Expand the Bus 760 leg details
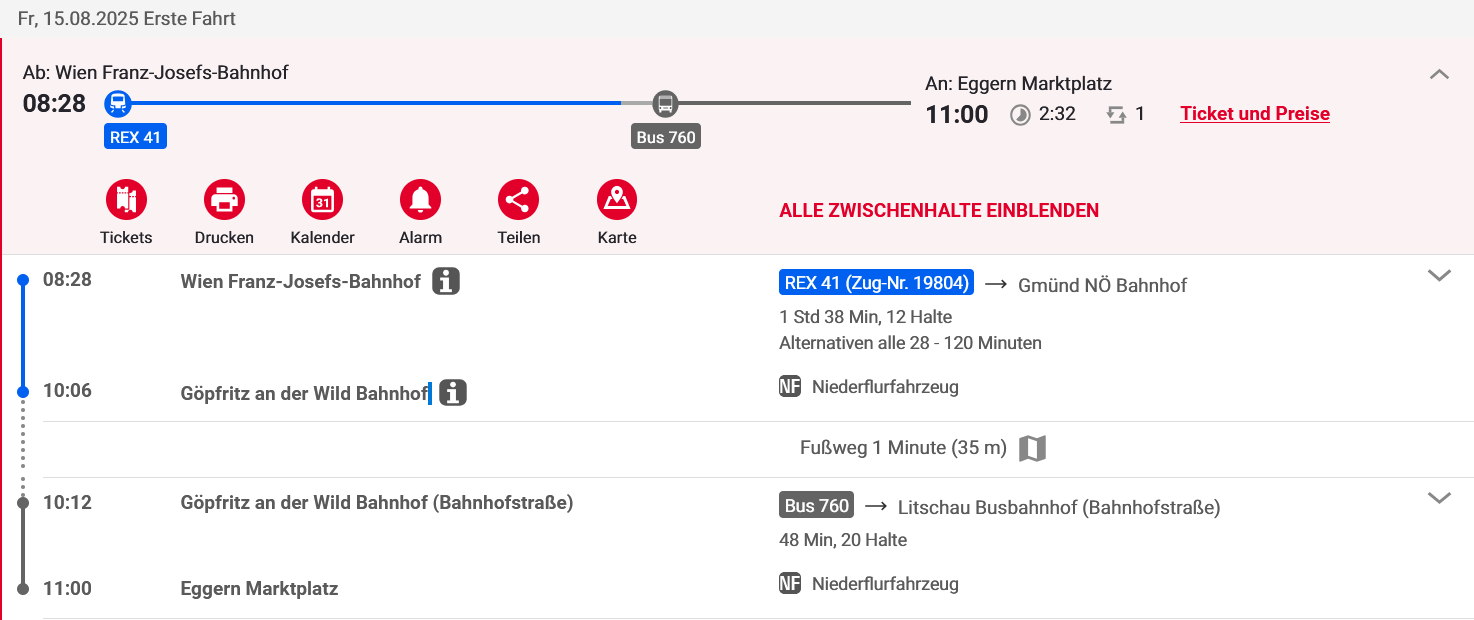Viewport: 1474px width, 620px height. (x=1439, y=498)
